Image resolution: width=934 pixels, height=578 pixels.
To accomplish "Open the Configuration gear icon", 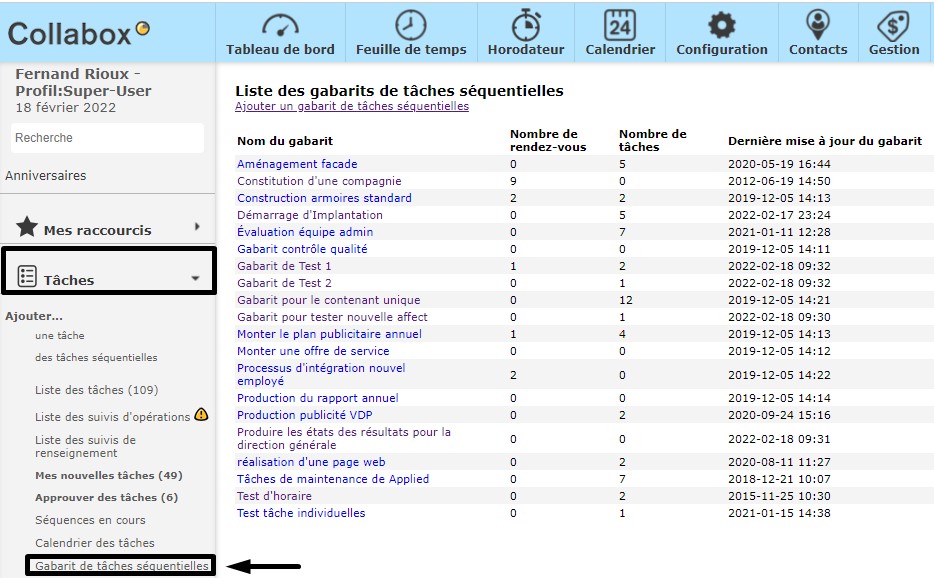I will pyautogui.click(x=721, y=25).
